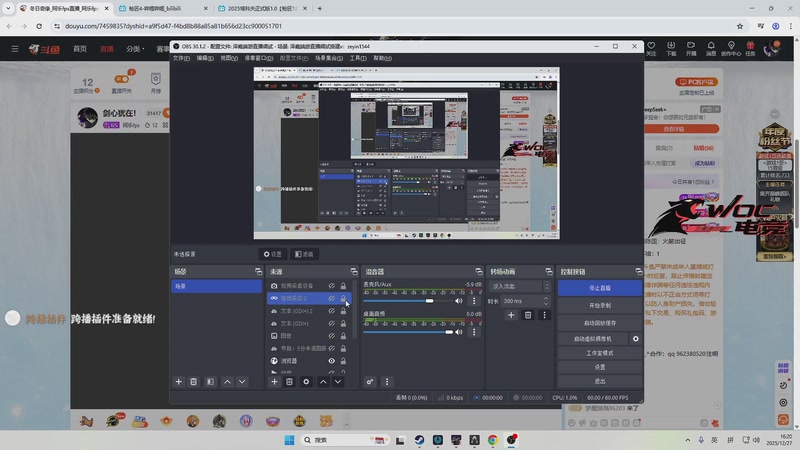800x450 pixels.
Task: Move selected source down in 来源 panel
Action: pyautogui.click(x=338, y=382)
